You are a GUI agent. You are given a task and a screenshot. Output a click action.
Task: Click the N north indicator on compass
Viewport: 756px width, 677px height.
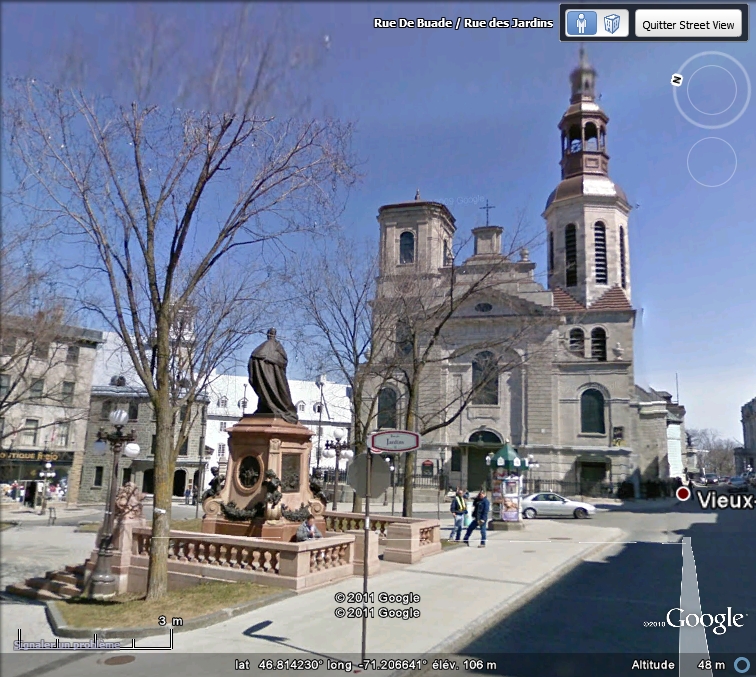[x=677, y=80]
